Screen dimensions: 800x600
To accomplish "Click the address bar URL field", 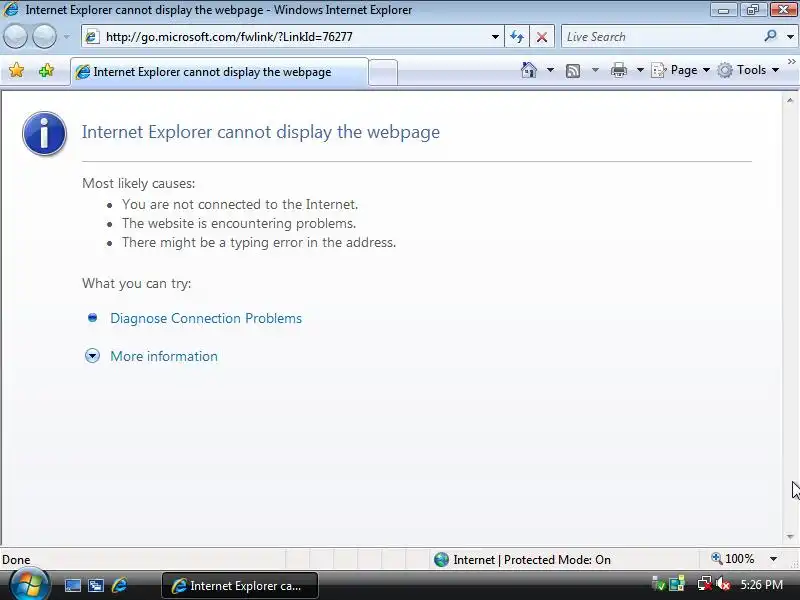I will click(x=293, y=37).
